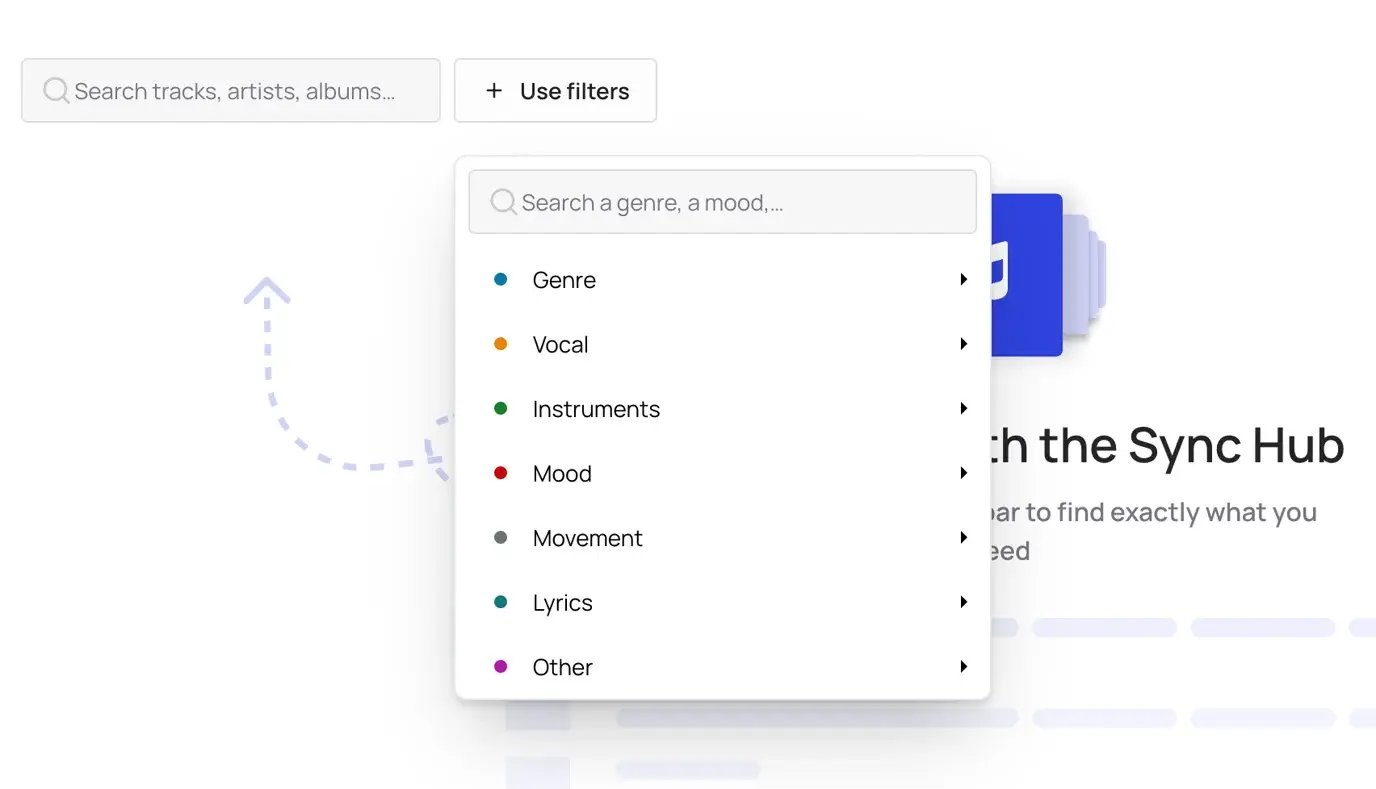This screenshot has height=789, width=1376.
Task: Select the Movement filter category
Action: point(722,538)
